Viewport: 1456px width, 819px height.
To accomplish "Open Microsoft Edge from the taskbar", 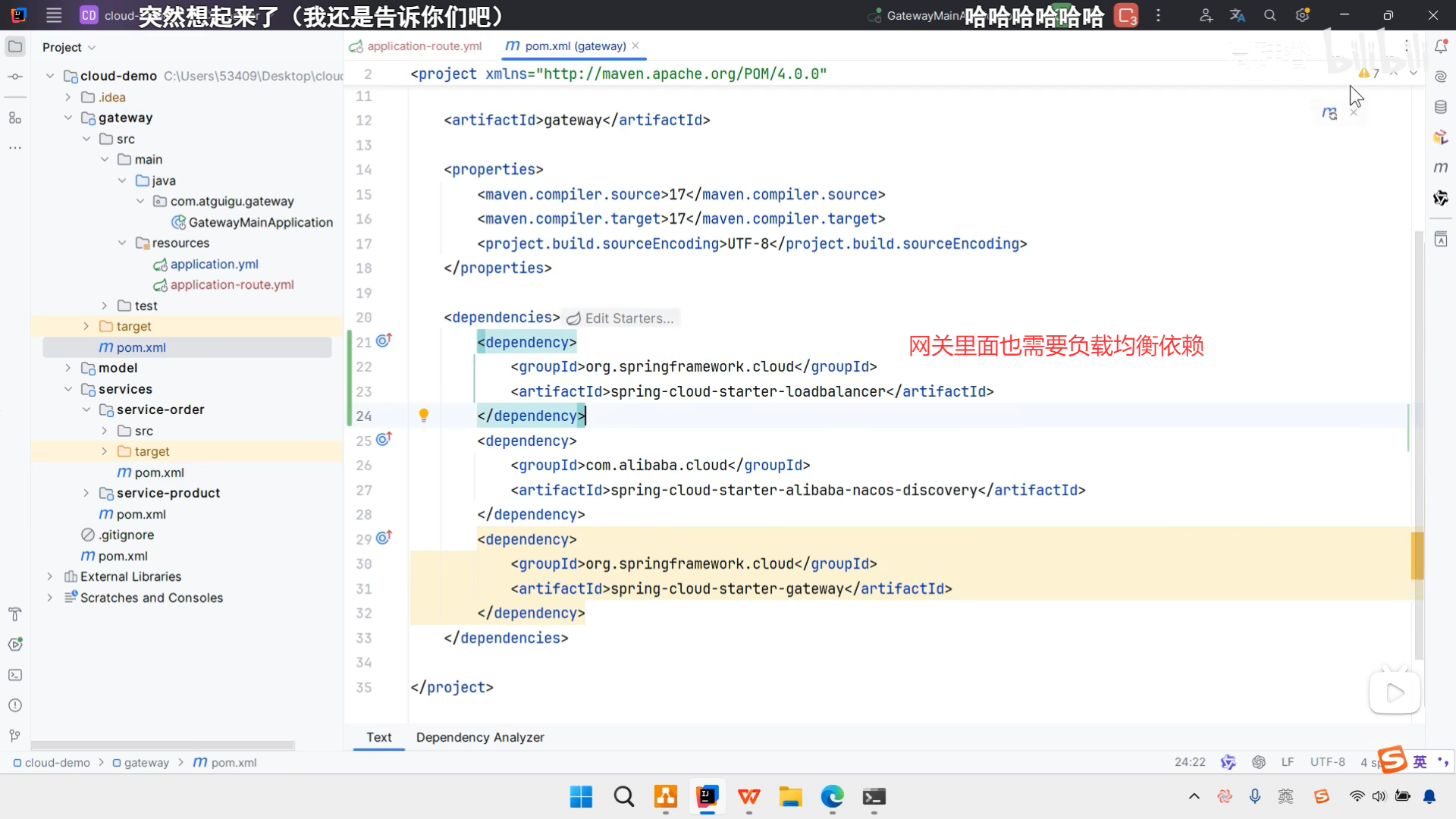I will pyautogui.click(x=832, y=797).
